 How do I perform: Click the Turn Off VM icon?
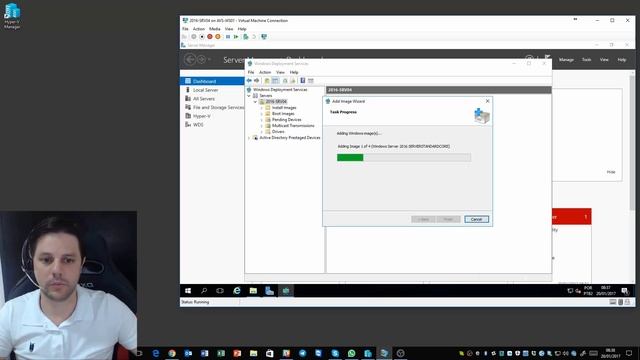click(202, 37)
